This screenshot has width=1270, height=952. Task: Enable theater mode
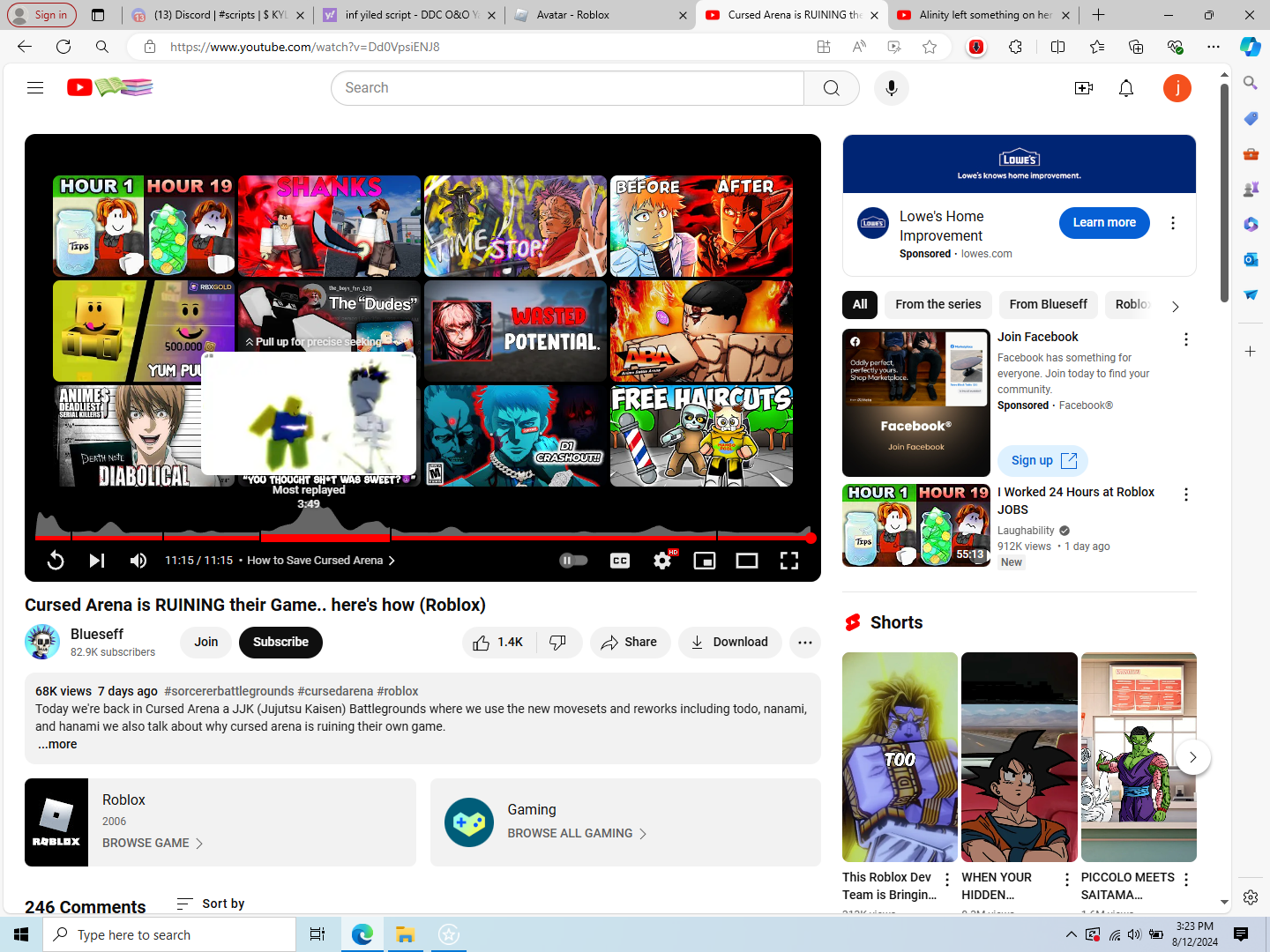pos(747,561)
